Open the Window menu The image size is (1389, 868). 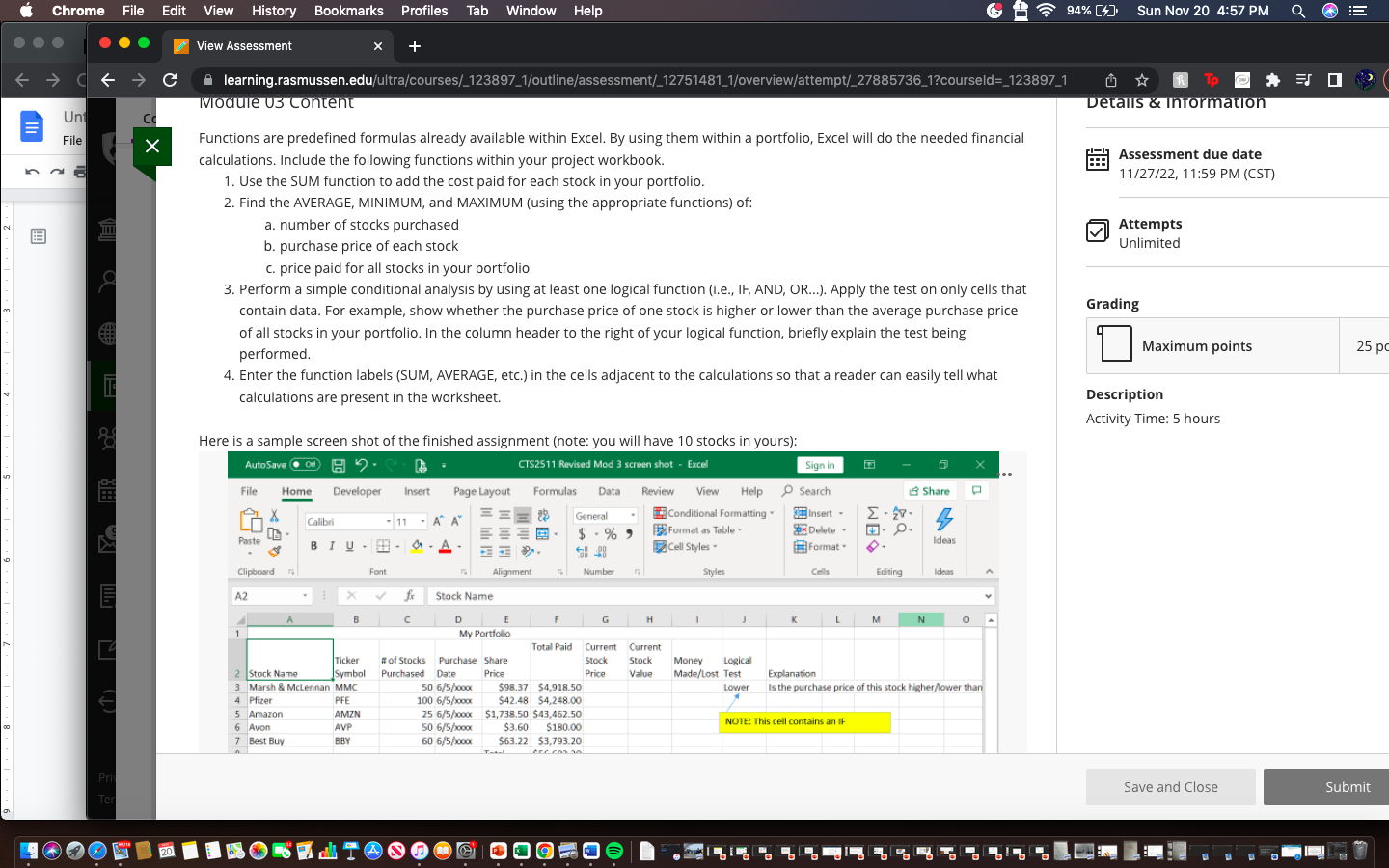(531, 11)
